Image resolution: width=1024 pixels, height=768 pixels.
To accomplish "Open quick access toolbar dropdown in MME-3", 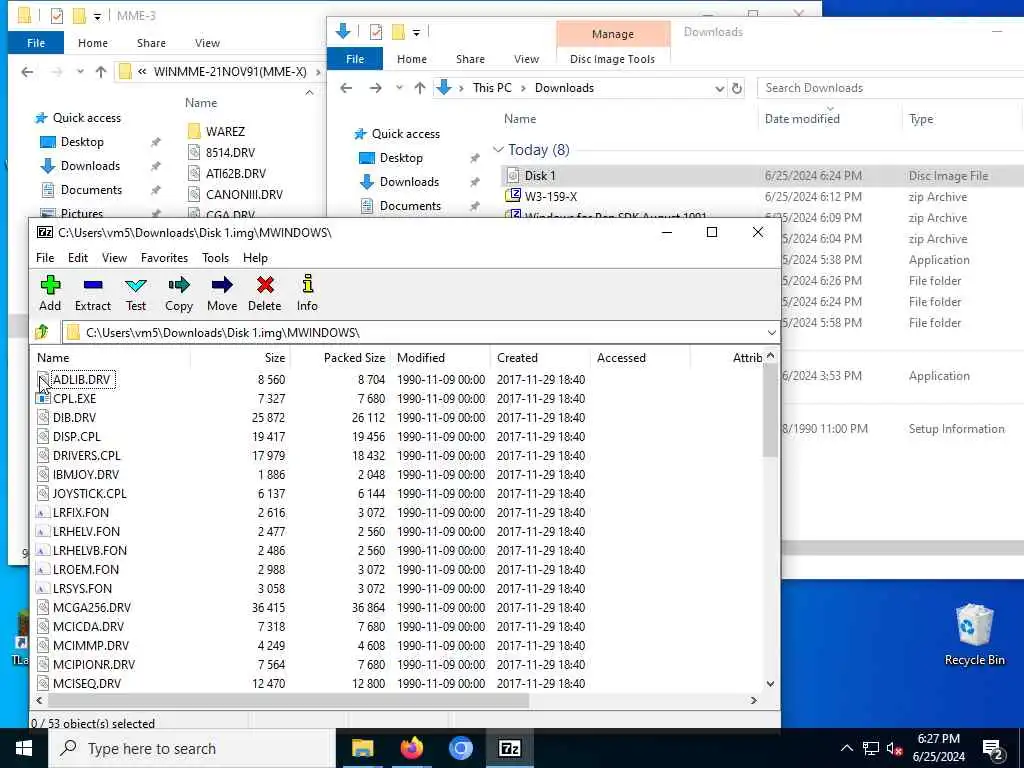I will point(97,17).
